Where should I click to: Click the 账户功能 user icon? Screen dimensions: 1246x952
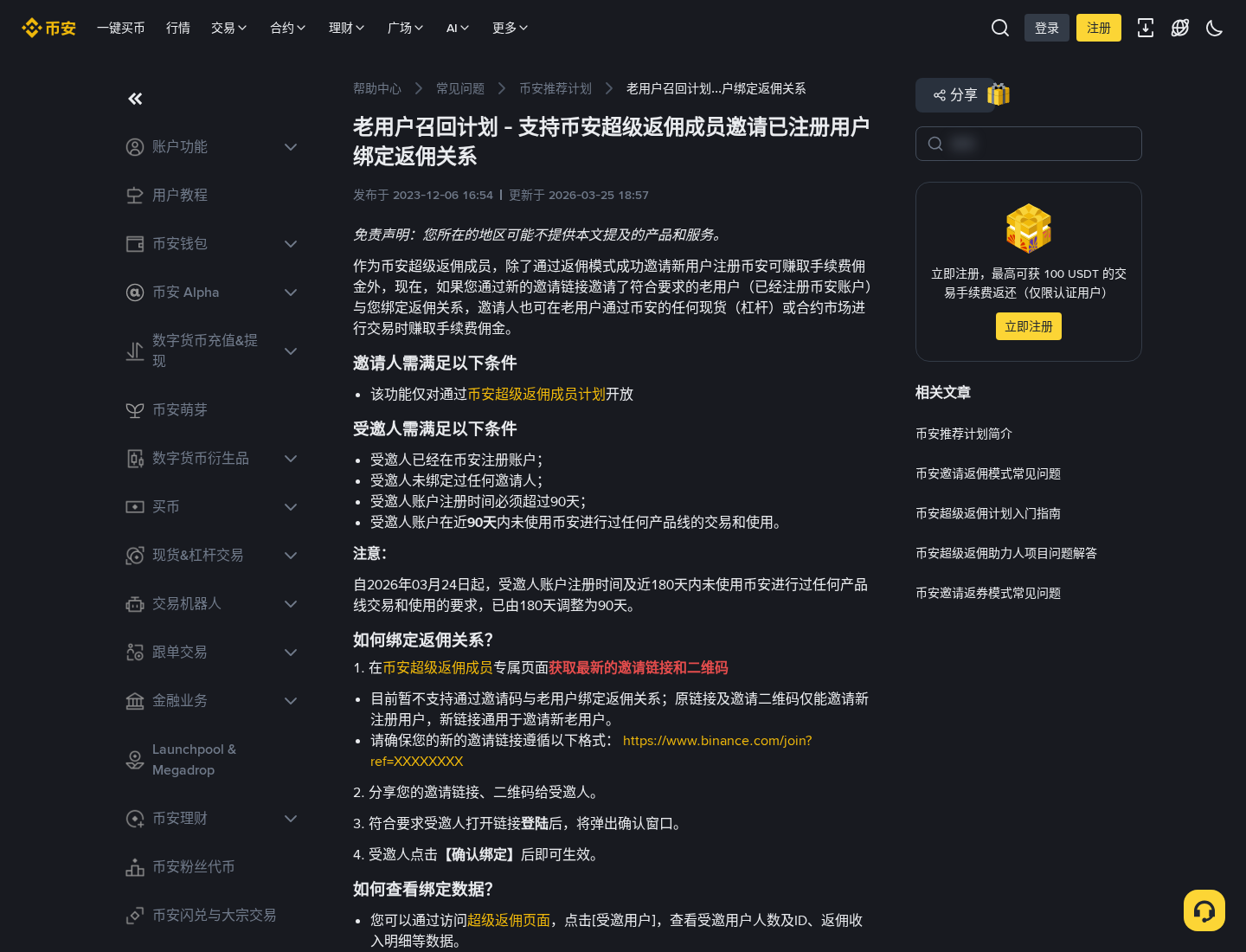(135, 147)
